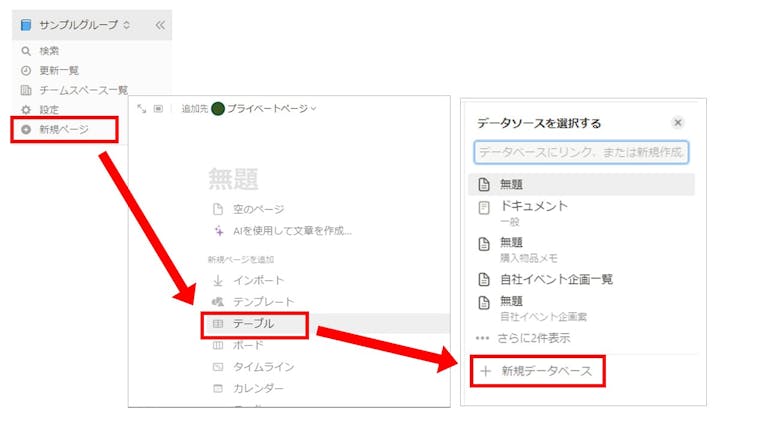This screenshot has height=432, width=768.
Task: Click the settings gear icon
Action: click(x=26, y=110)
